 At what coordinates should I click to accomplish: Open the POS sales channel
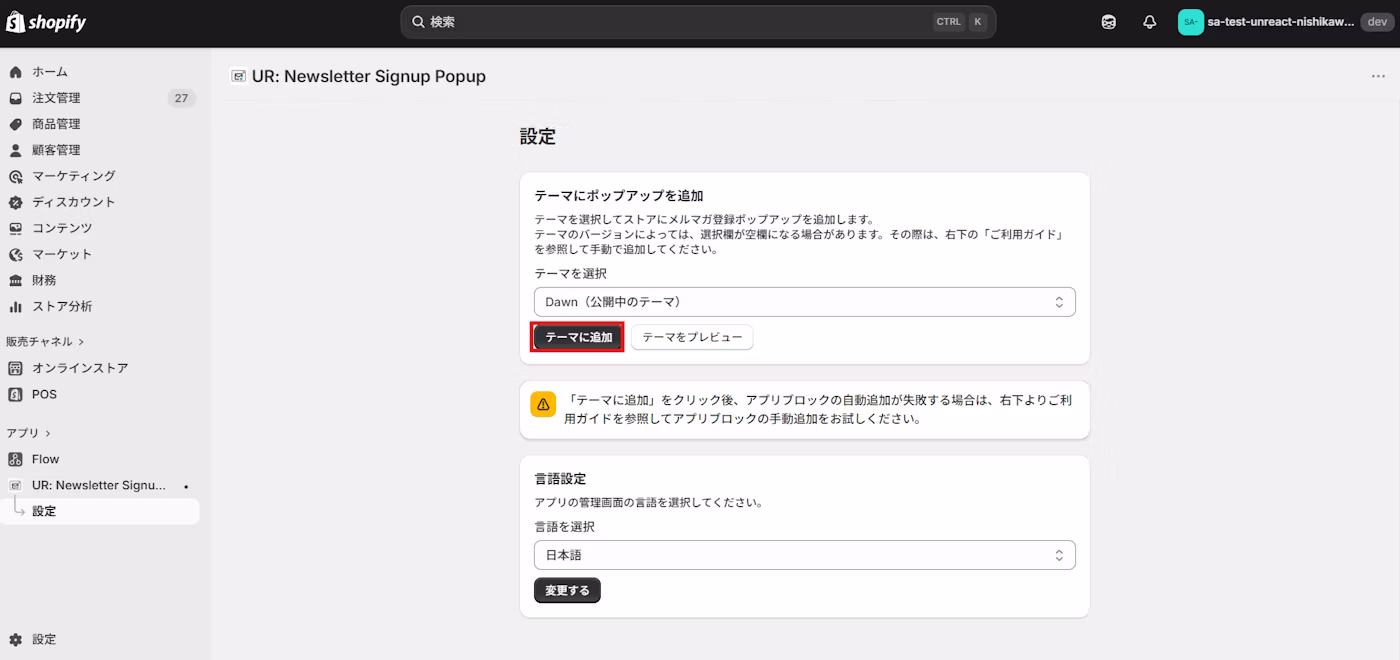(x=44, y=394)
